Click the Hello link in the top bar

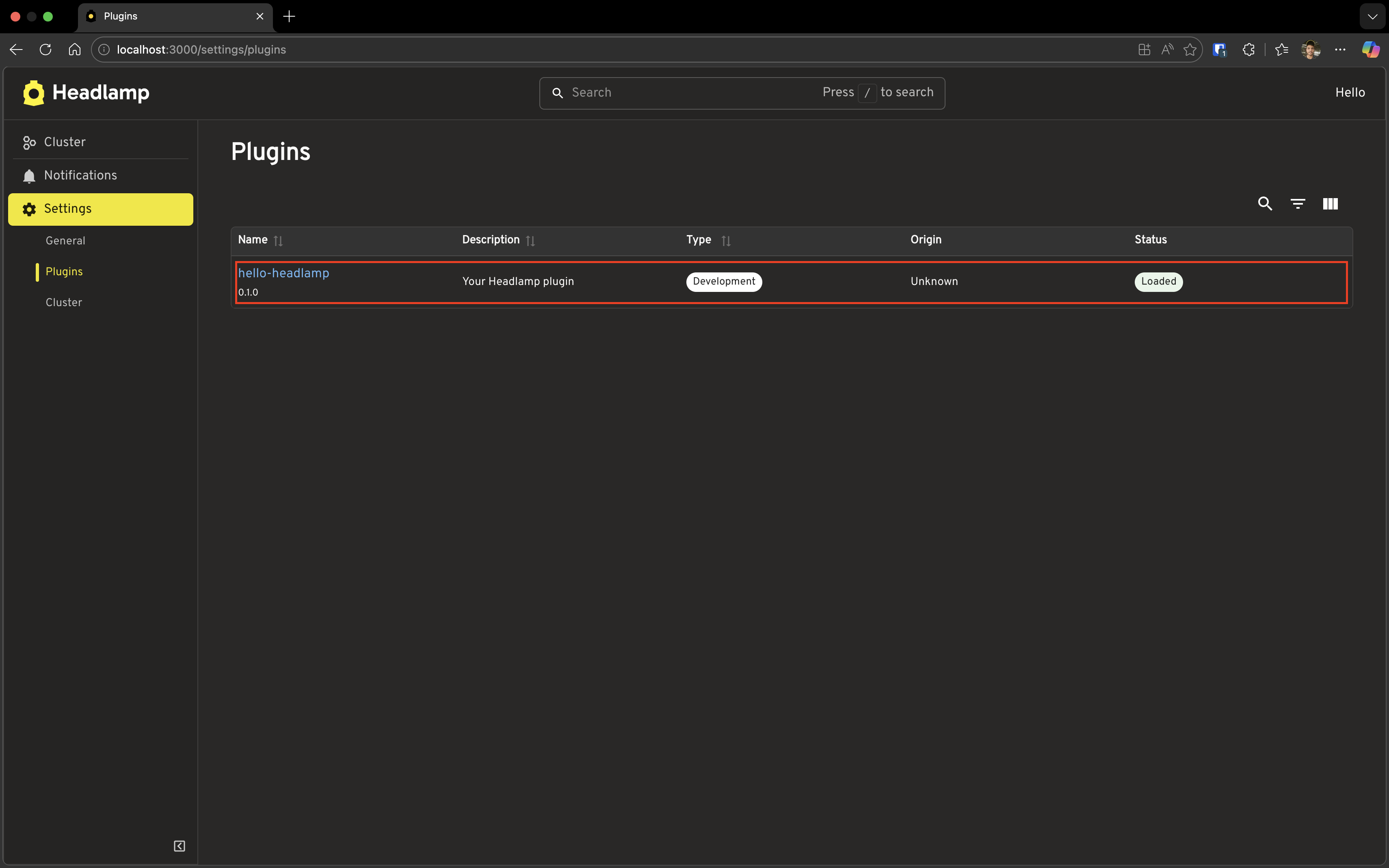click(x=1349, y=92)
